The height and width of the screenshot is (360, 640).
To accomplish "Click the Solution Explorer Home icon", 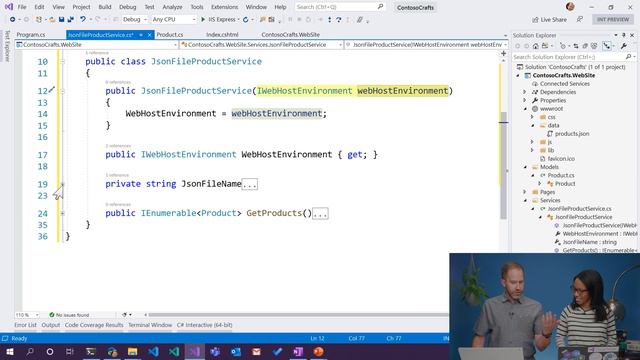I will coord(536,46).
